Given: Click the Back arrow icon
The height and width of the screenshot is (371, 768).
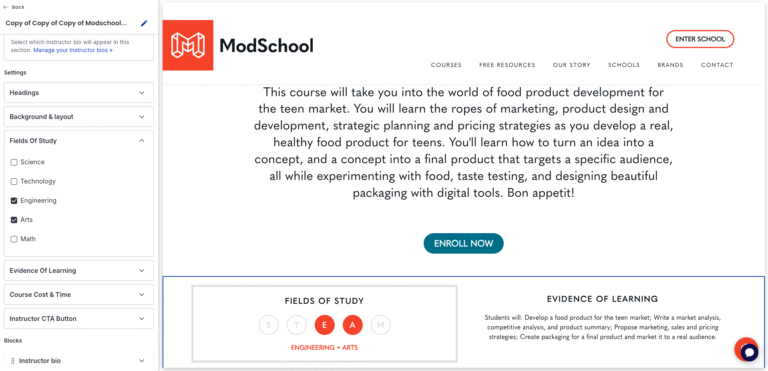Looking at the screenshot, I should (x=5, y=7).
